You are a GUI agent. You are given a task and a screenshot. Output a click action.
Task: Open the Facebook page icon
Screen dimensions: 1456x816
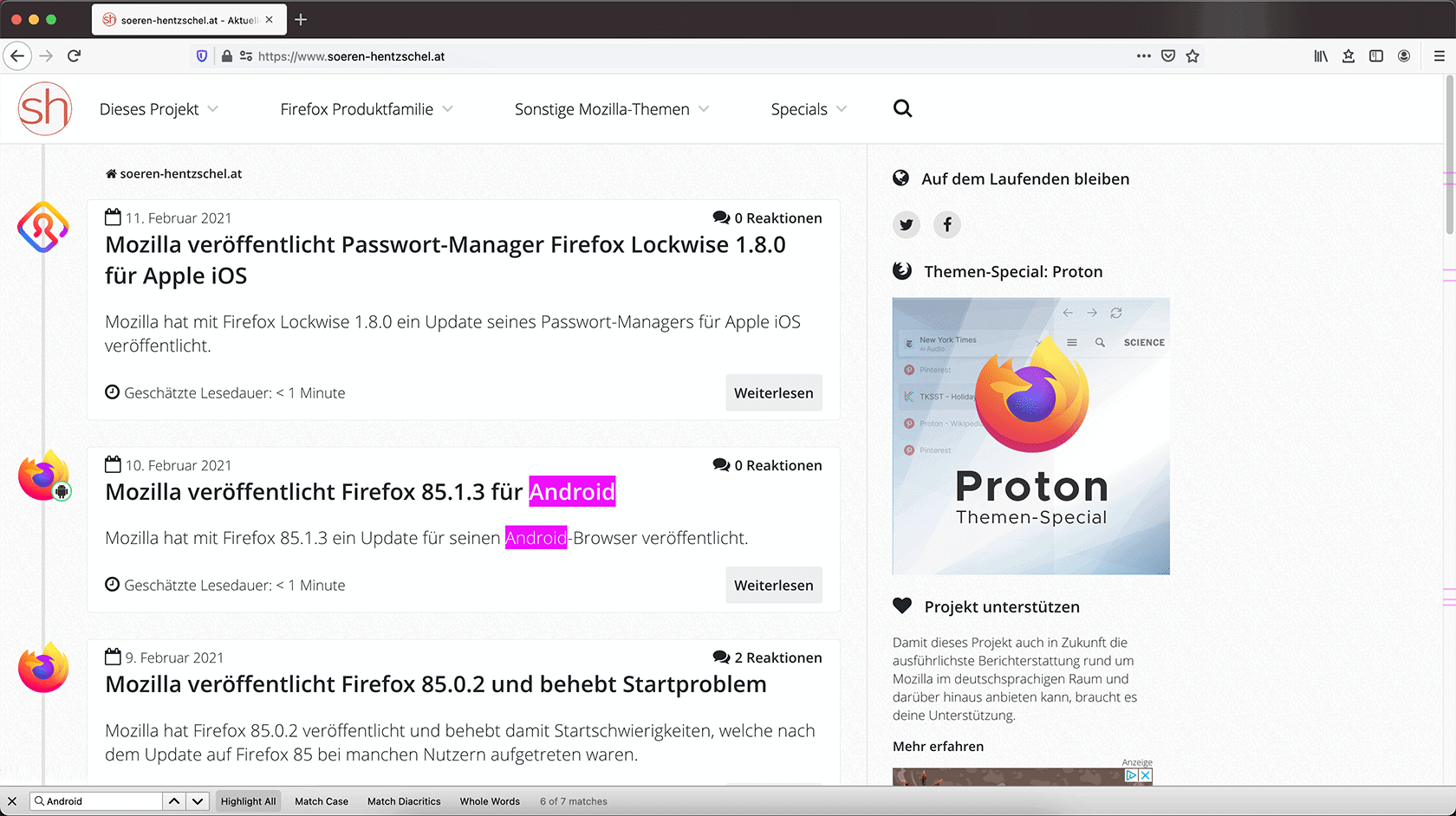947,225
